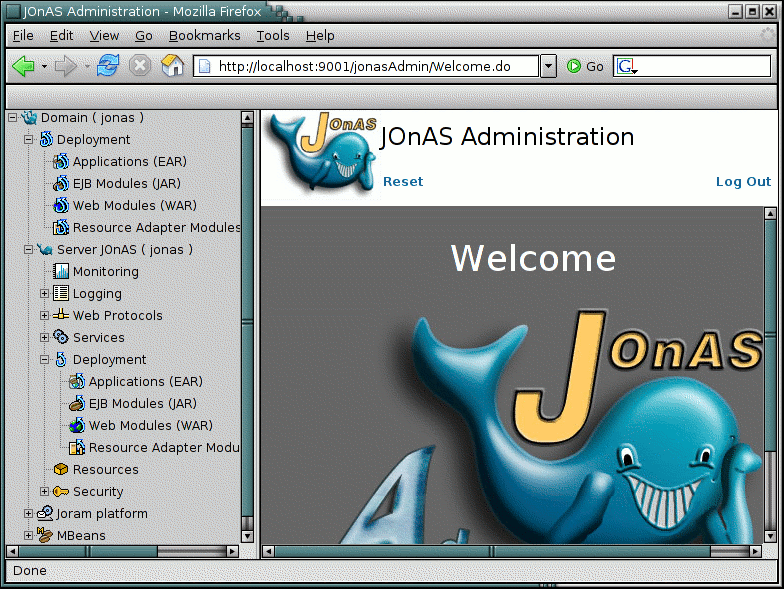The image size is (784, 589).
Task: Click the tree panel vertical scrollbar down arrow
Action: 247,536
